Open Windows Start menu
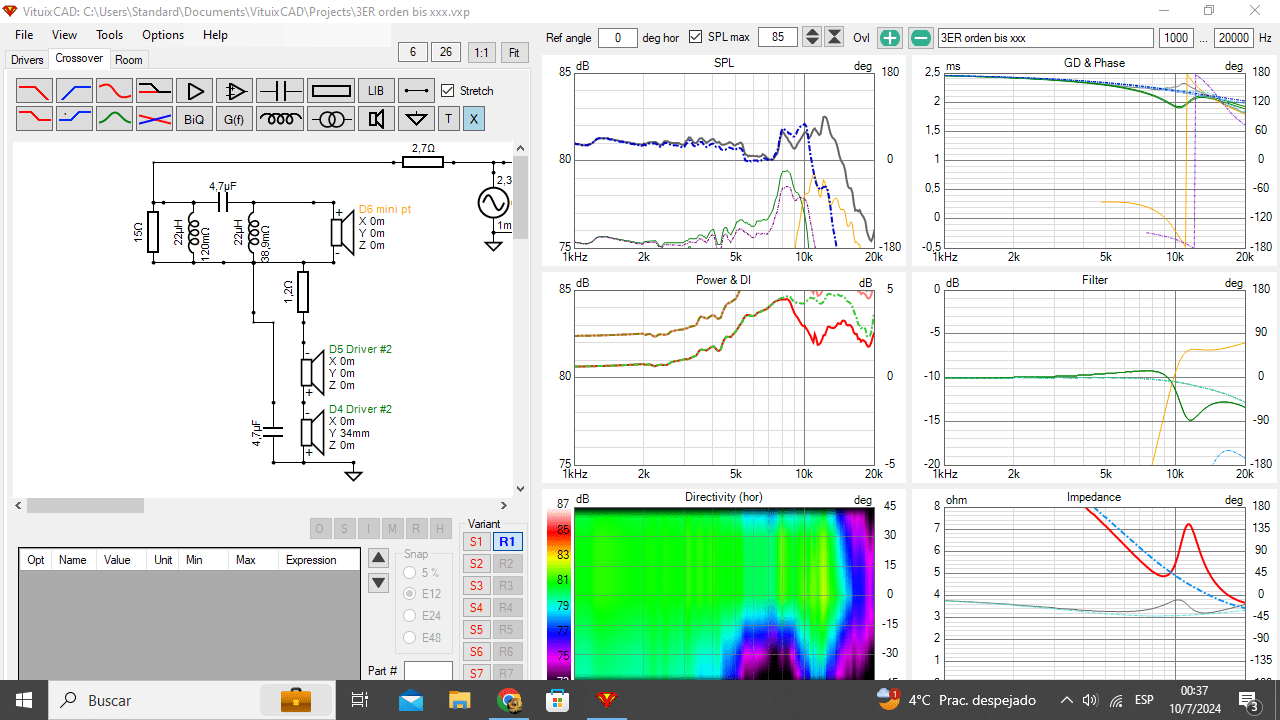Viewport: 1280px width, 720px height. [x=24, y=700]
